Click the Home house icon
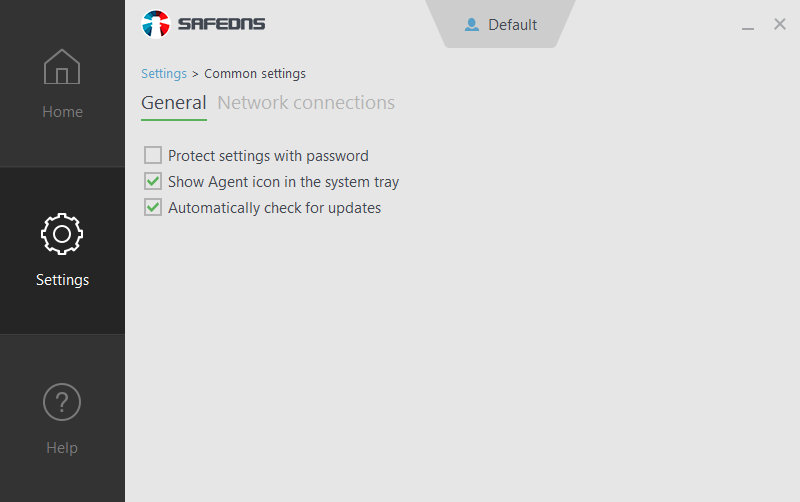Viewport: 800px width, 502px height. (62, 68)
